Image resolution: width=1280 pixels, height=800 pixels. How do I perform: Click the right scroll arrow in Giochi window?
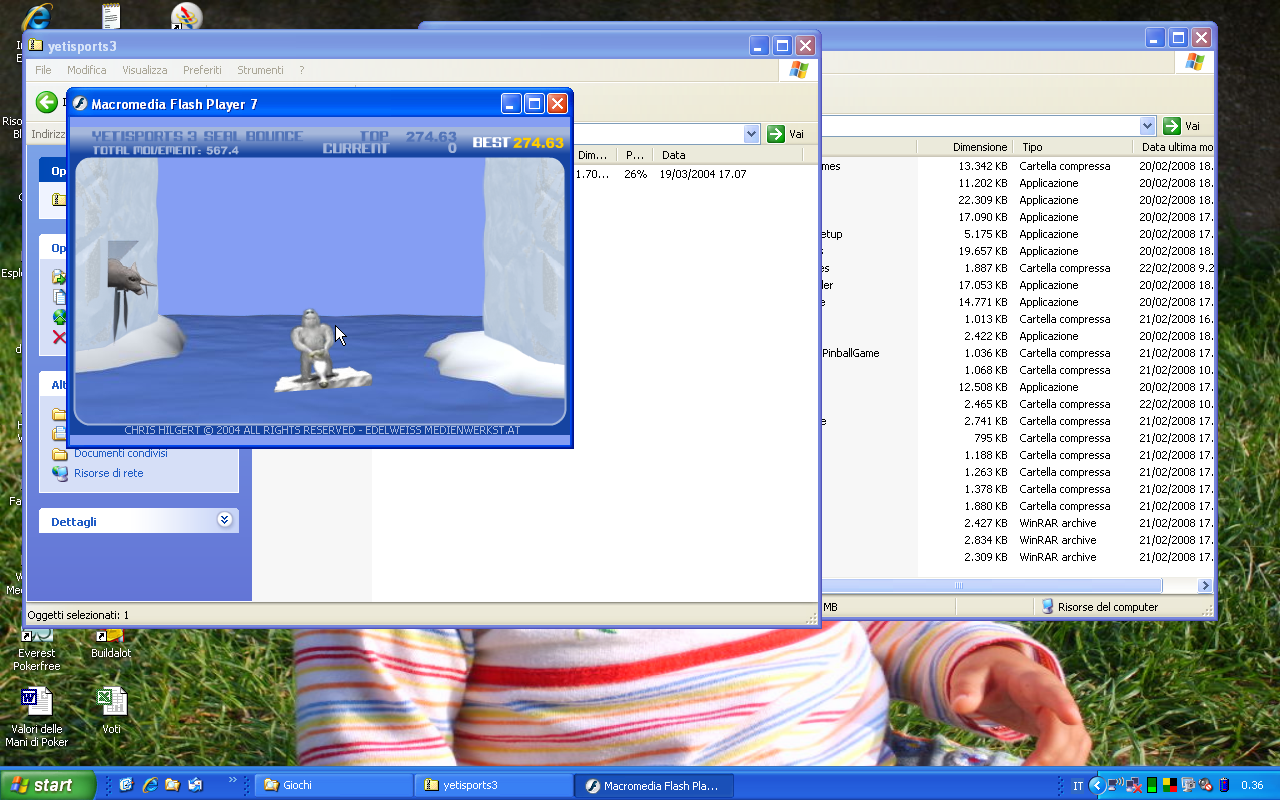click(x=1205, y=585)
